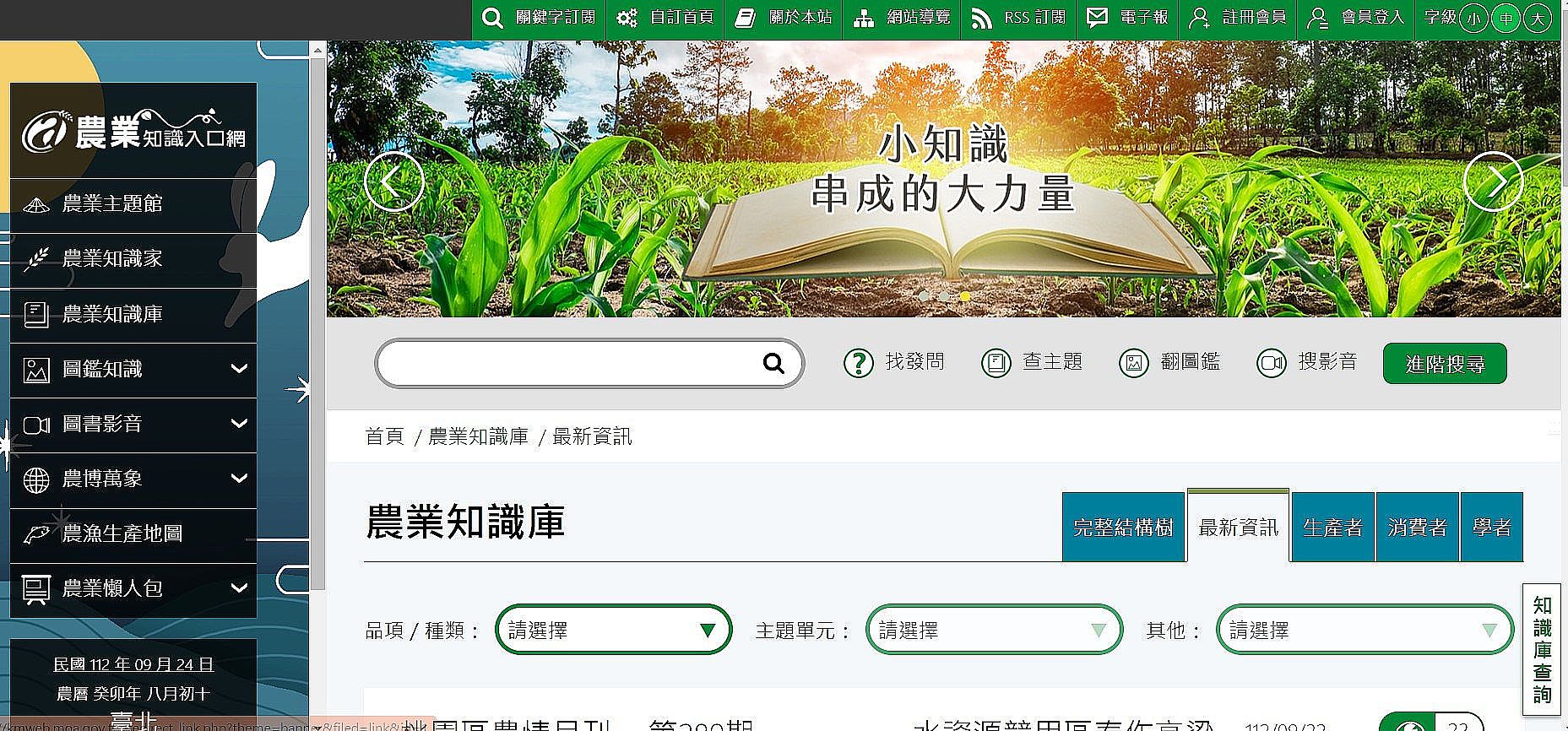Click the 電子報 envelope icon
Image resolution: width=1568 pixels, height=731 pixels.
pos(1097,18)
